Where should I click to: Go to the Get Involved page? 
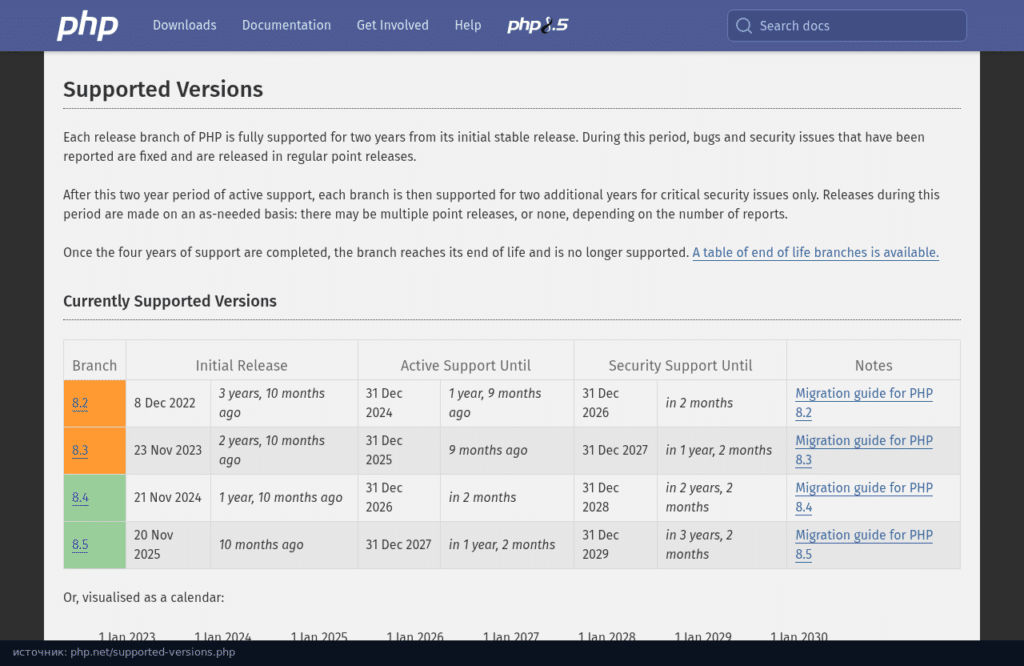tap(392, 25)
